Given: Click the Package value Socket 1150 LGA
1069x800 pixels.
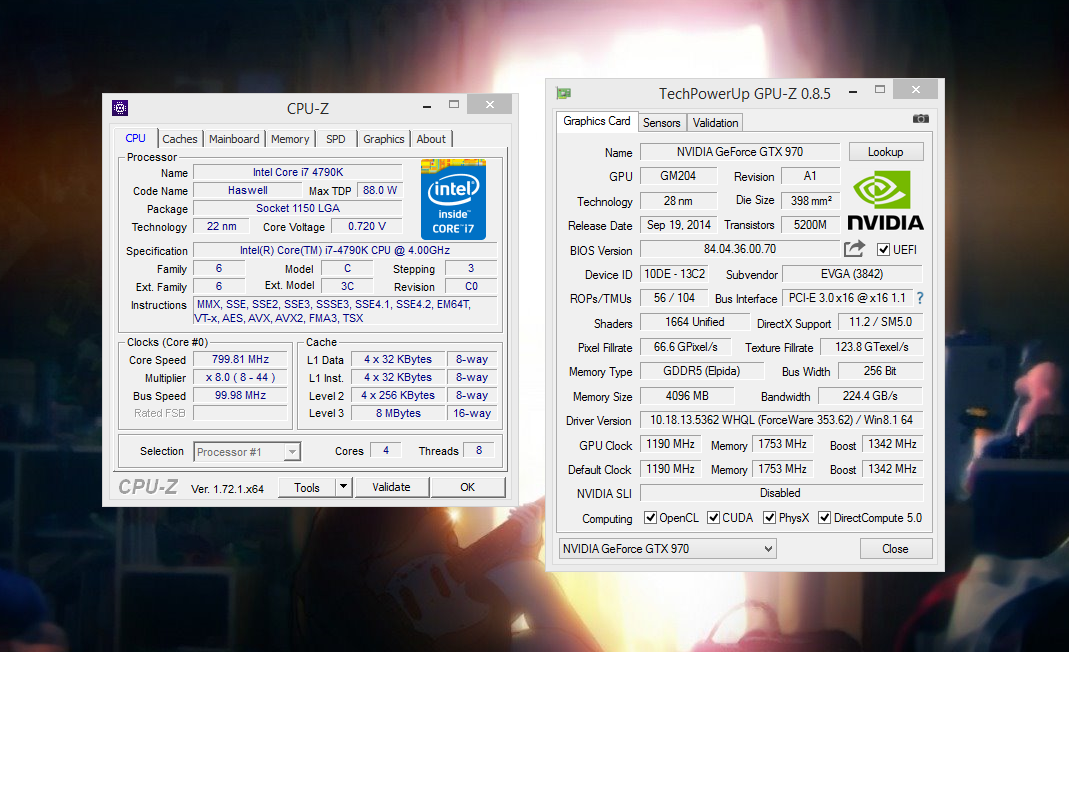Looking at the screenshot, I should 298,208.
